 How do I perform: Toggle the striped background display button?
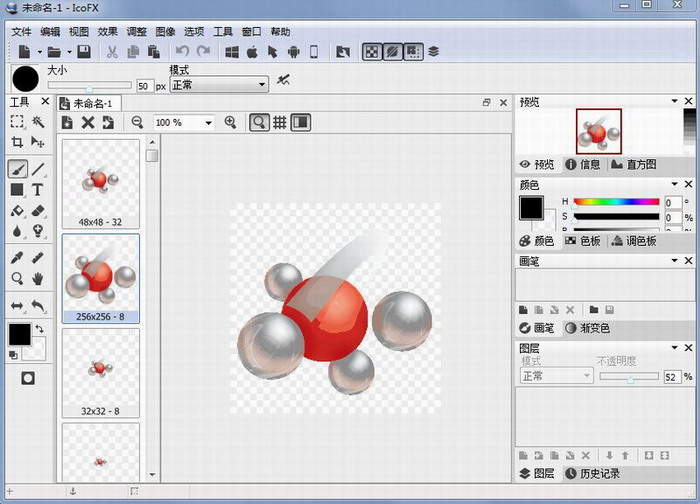click(392, 52)
